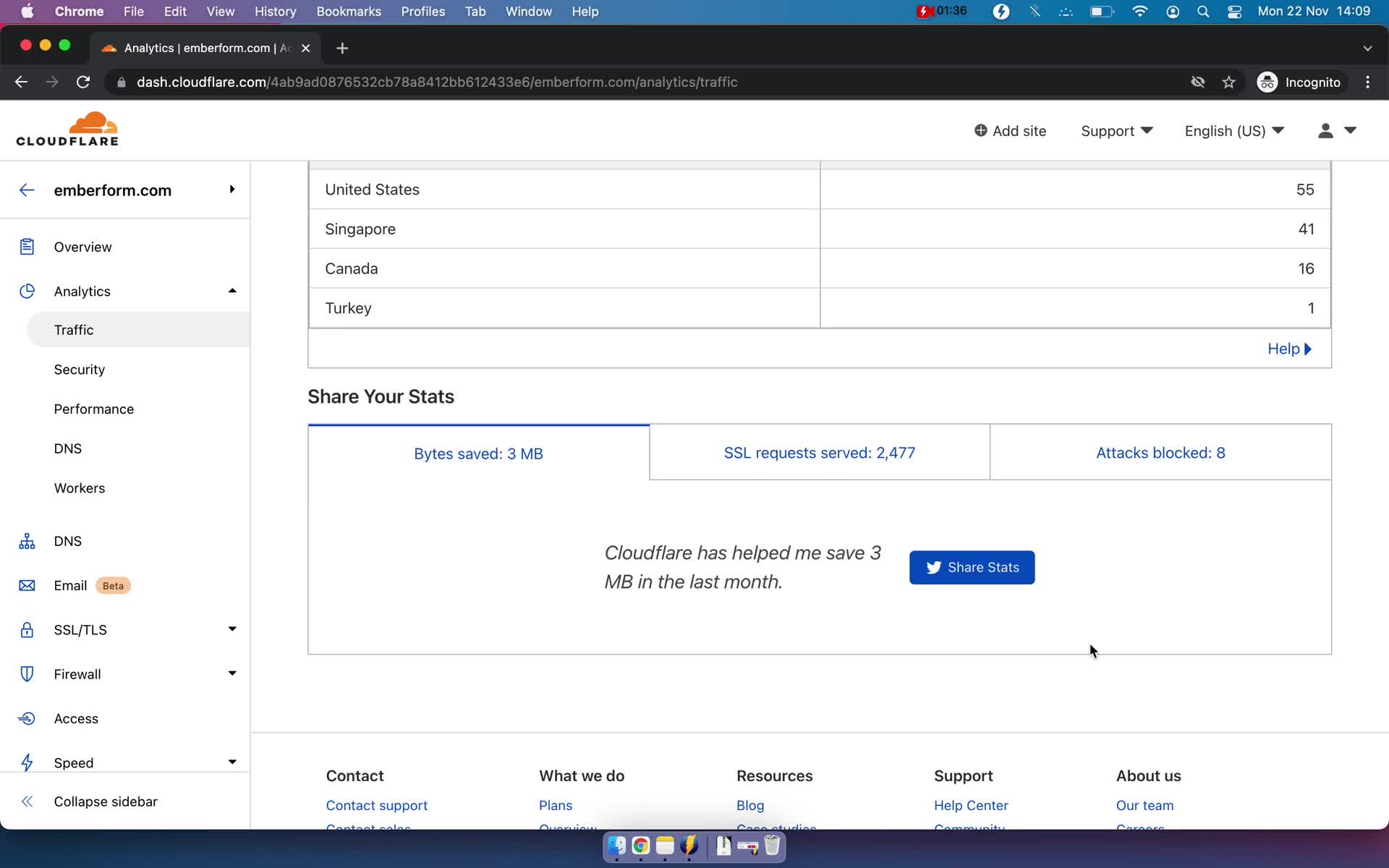Click the emberform.com site expander
Image resolution: width=1389 pixels, height=868 pixels.
coord(231,189)
